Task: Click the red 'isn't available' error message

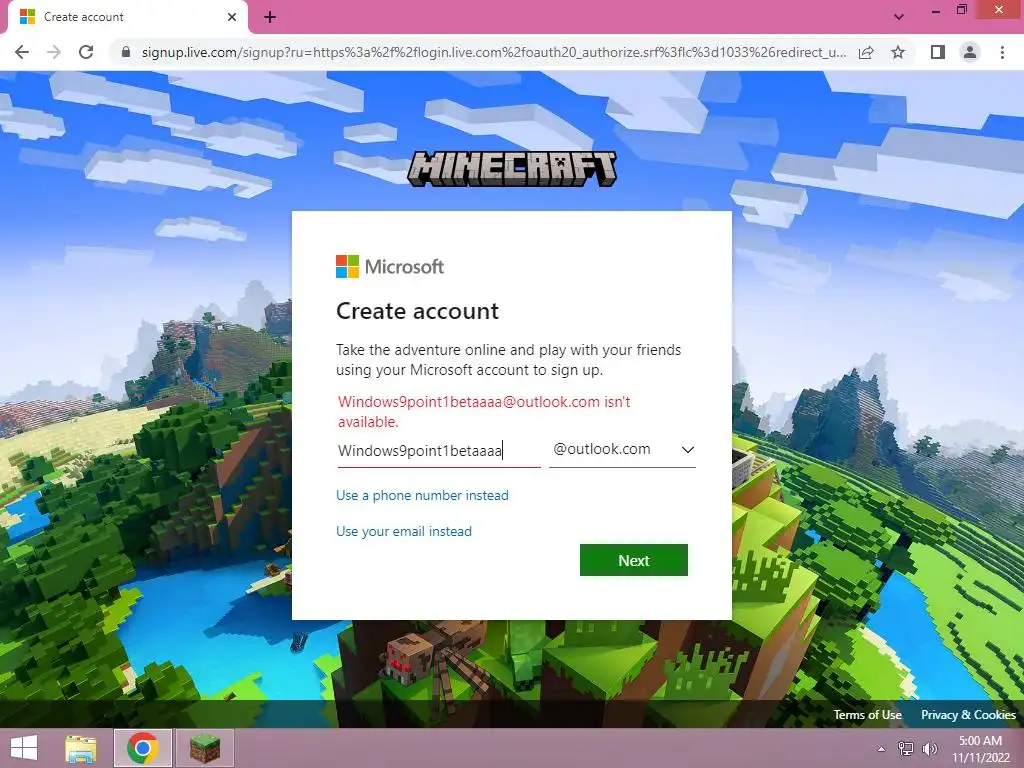Action: 484,411
